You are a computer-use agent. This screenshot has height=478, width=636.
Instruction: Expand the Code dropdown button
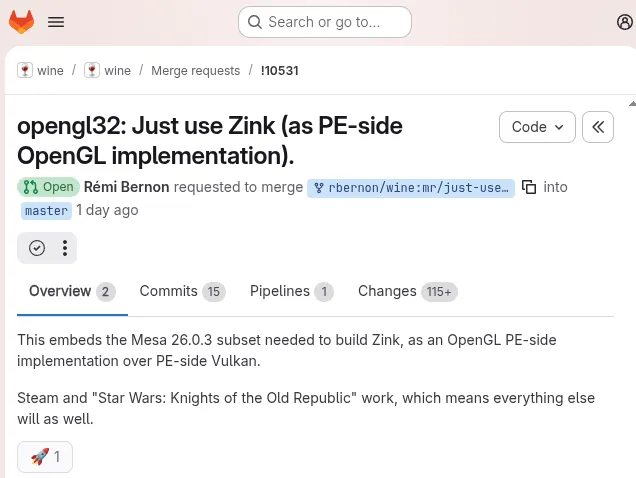pyautogui.click(x=537, y=127)
